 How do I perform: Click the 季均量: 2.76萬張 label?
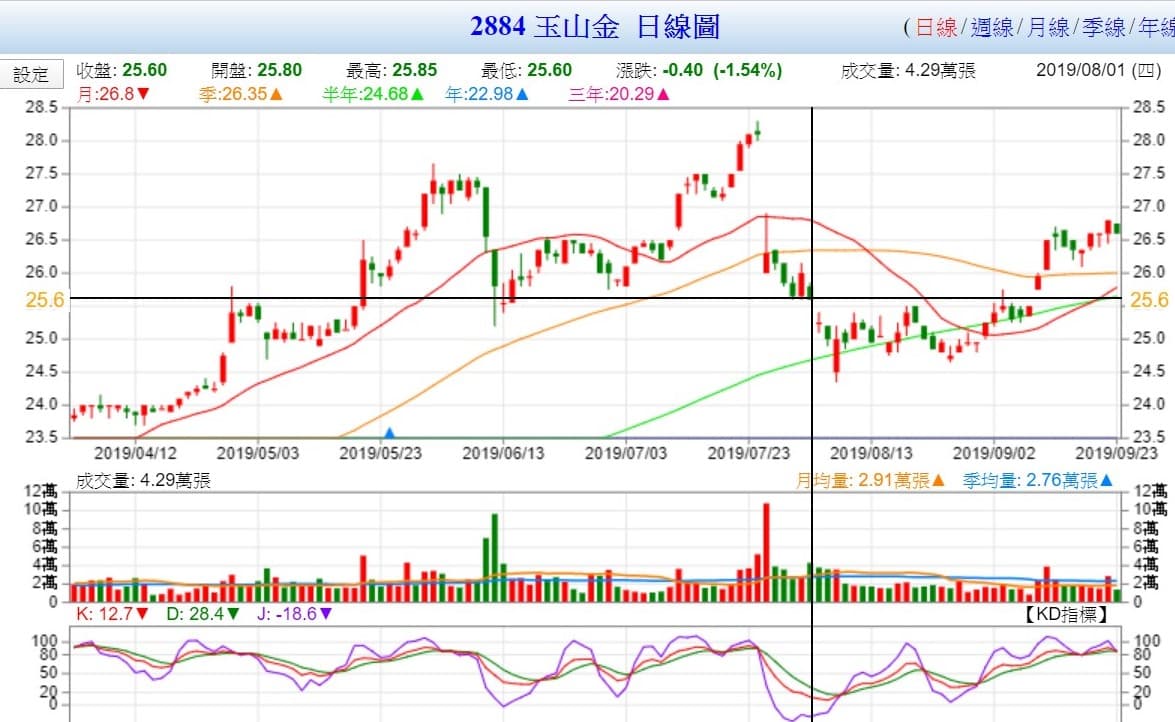click(x=1038, y=480)
